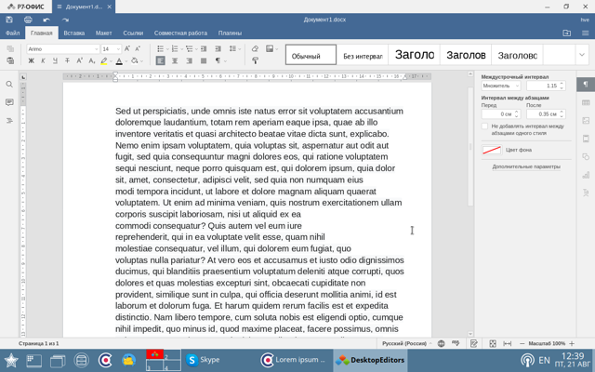Apply superscript formatting
This screenshot has height=372, width=595.
pos(79,61)
